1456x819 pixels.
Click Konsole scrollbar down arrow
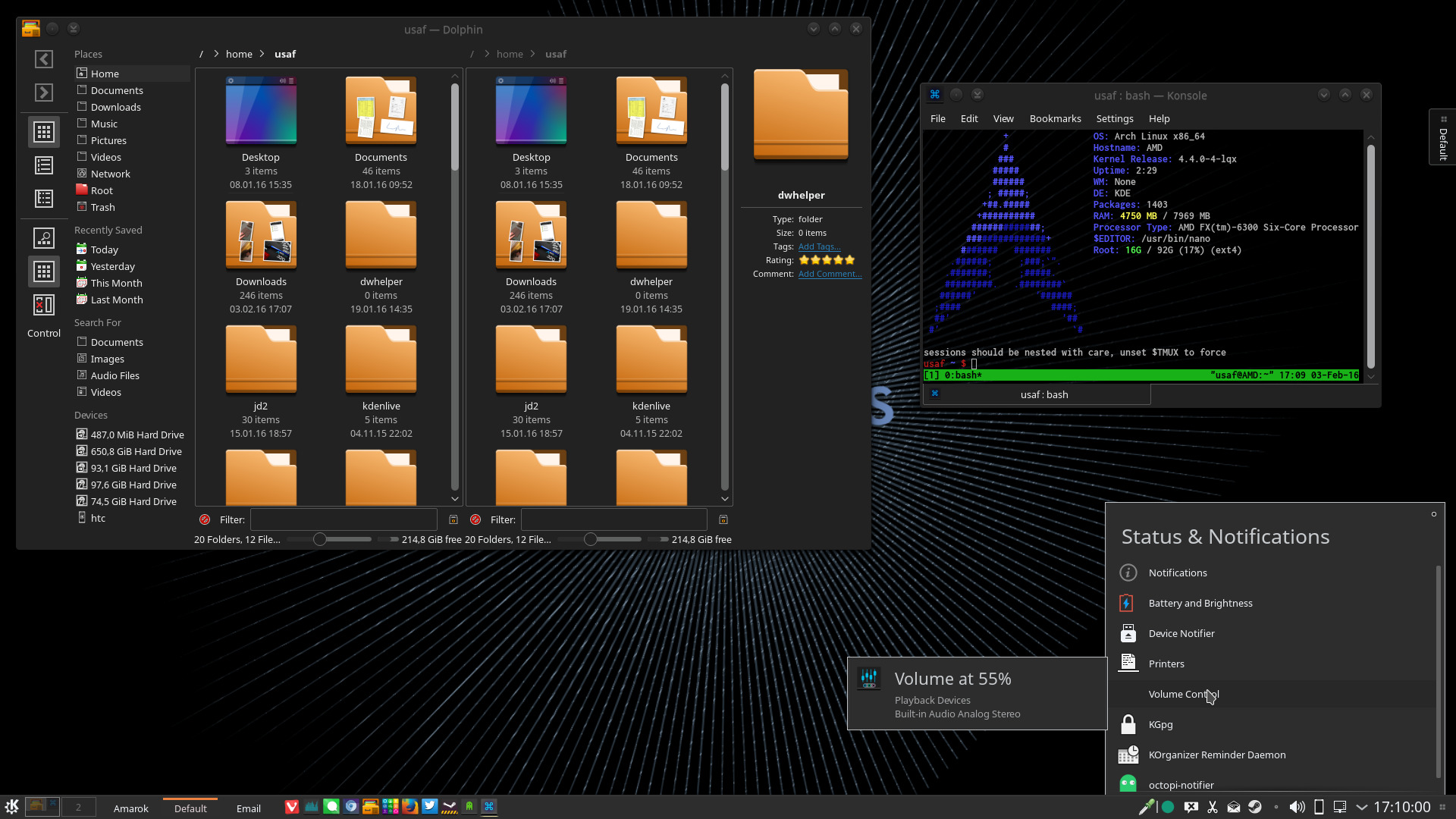pos(1371,376)
